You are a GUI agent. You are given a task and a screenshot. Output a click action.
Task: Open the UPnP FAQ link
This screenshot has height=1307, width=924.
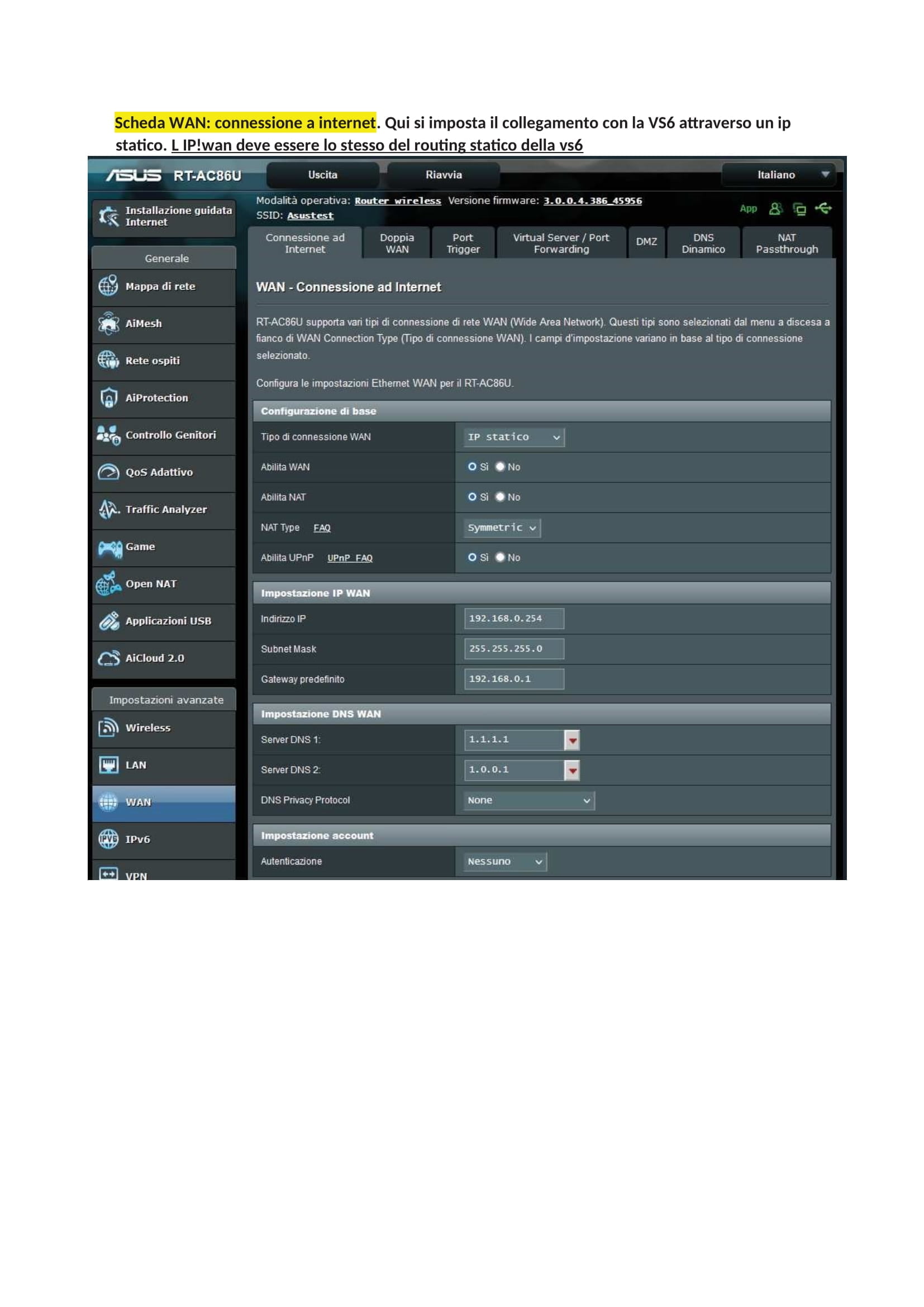[349, 558]
